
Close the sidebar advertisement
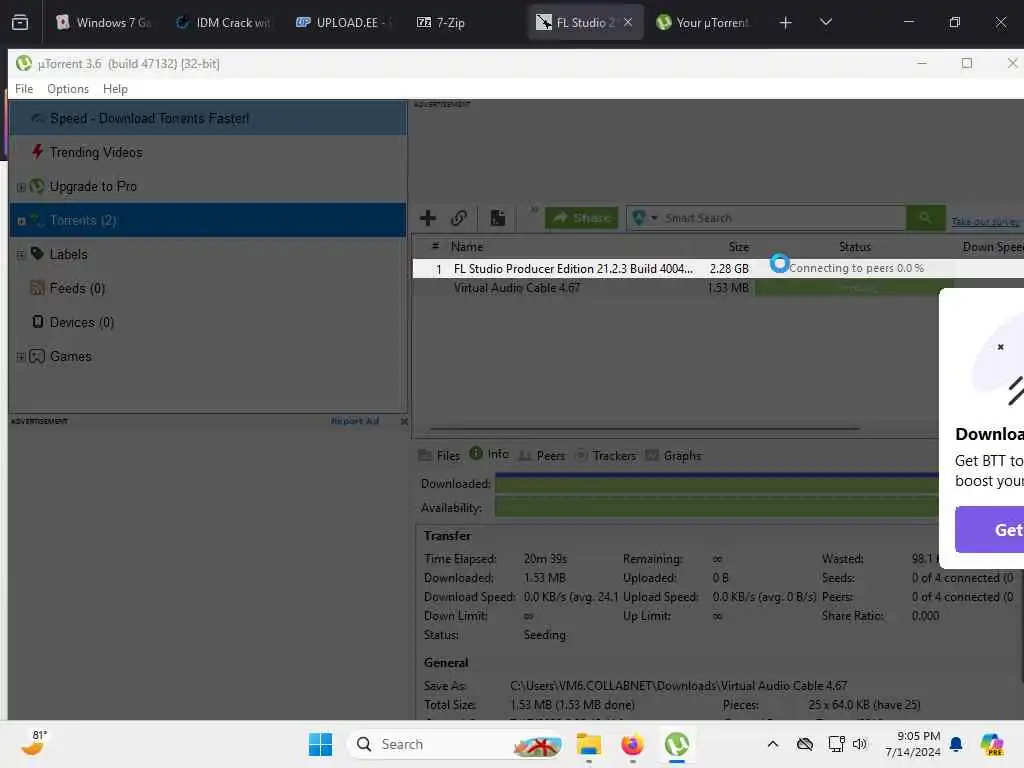(404, 421)
